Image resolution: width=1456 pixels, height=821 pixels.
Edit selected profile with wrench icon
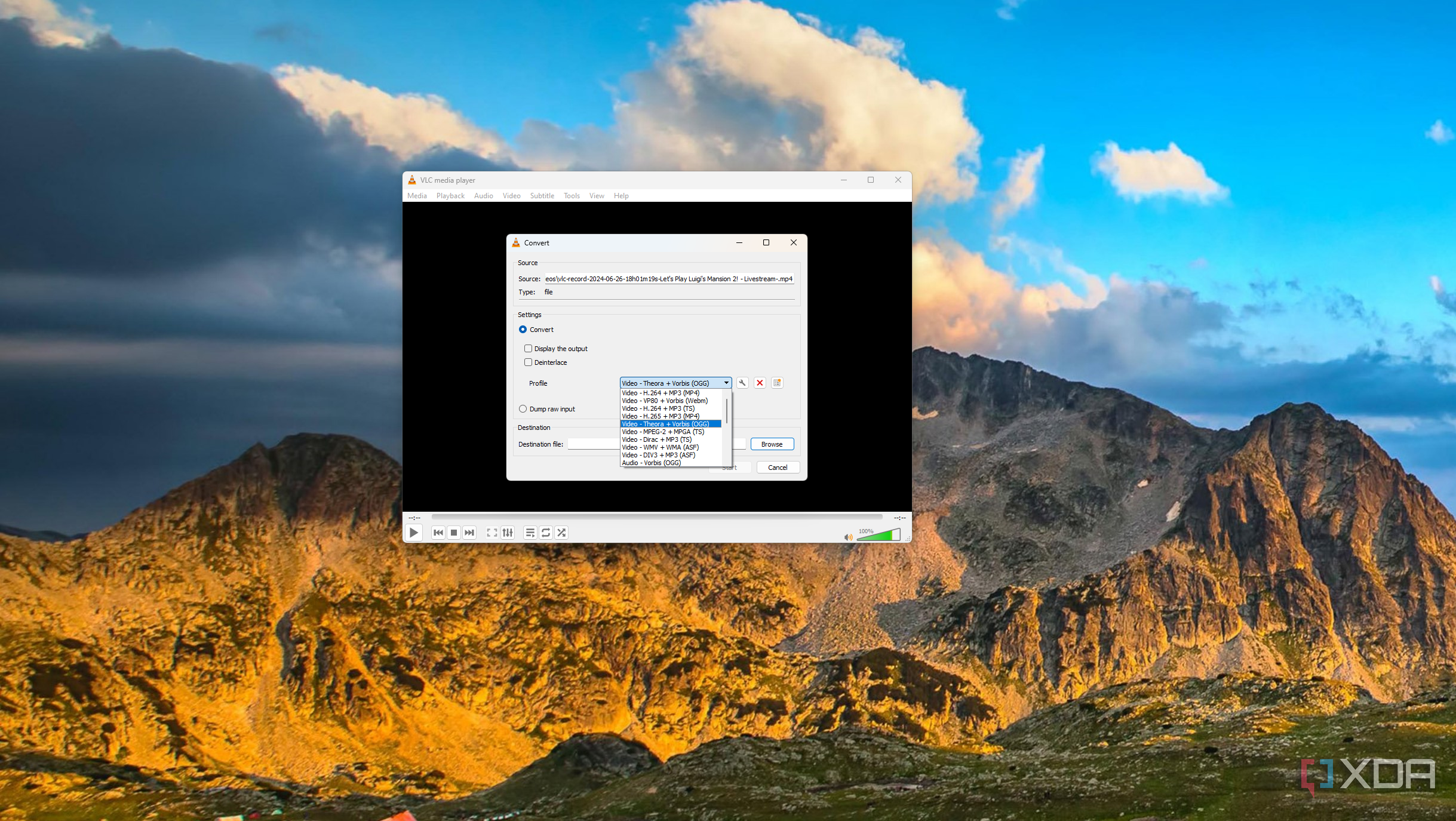(x=742, y=383)
